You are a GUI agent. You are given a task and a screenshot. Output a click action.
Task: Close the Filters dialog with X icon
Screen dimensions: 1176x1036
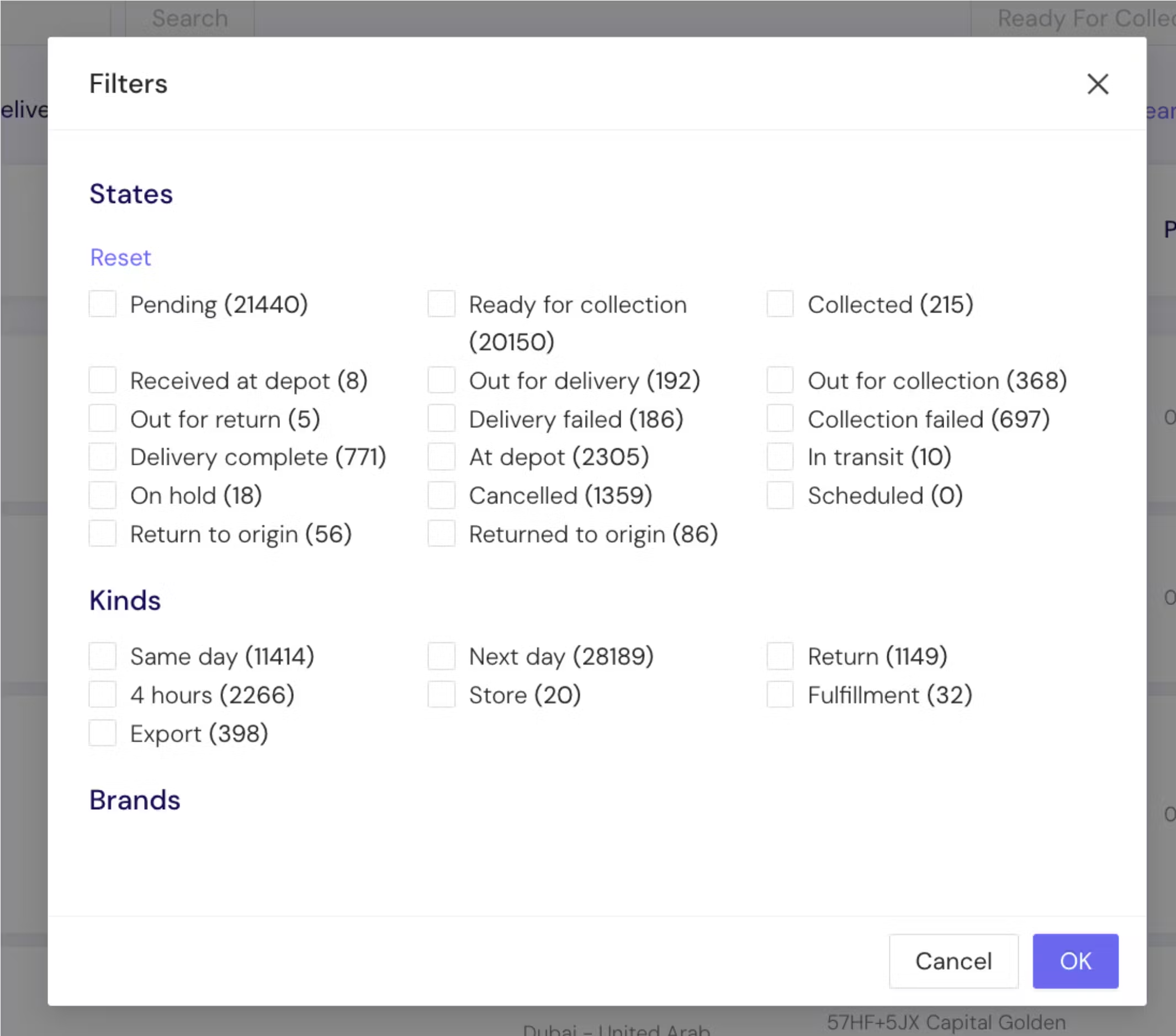(x=1097, y=84)
